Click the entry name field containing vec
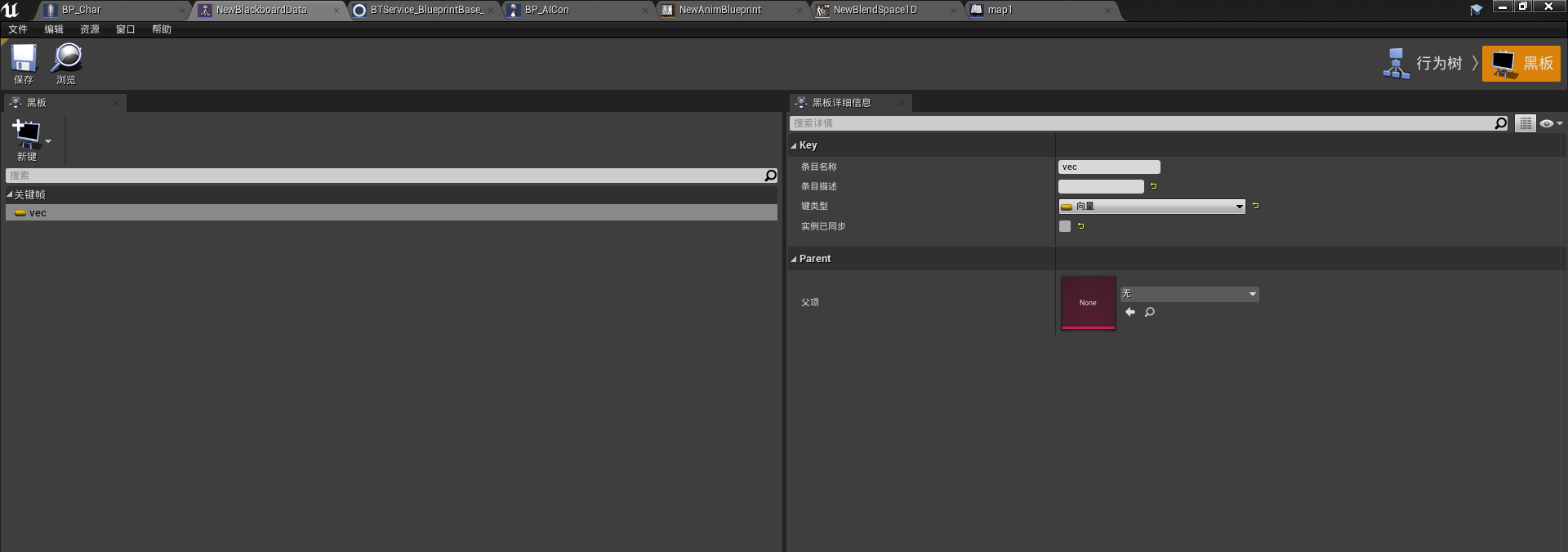Viewport: 1568px width, 552px height. pyautogui.click(x=1109, y=167)
